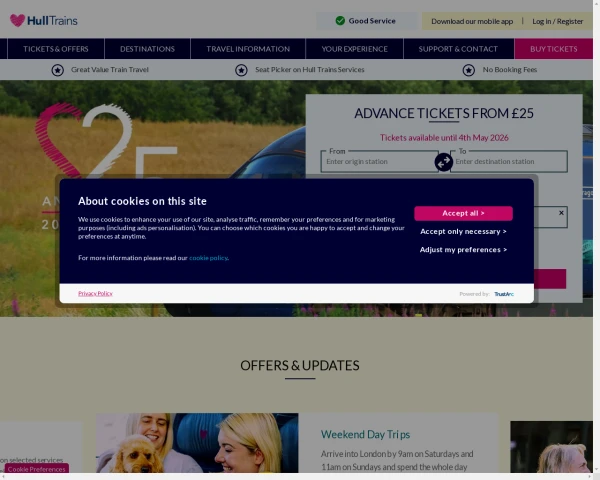Swap origin and destination stations icon
600x480 pixels.
443,162
